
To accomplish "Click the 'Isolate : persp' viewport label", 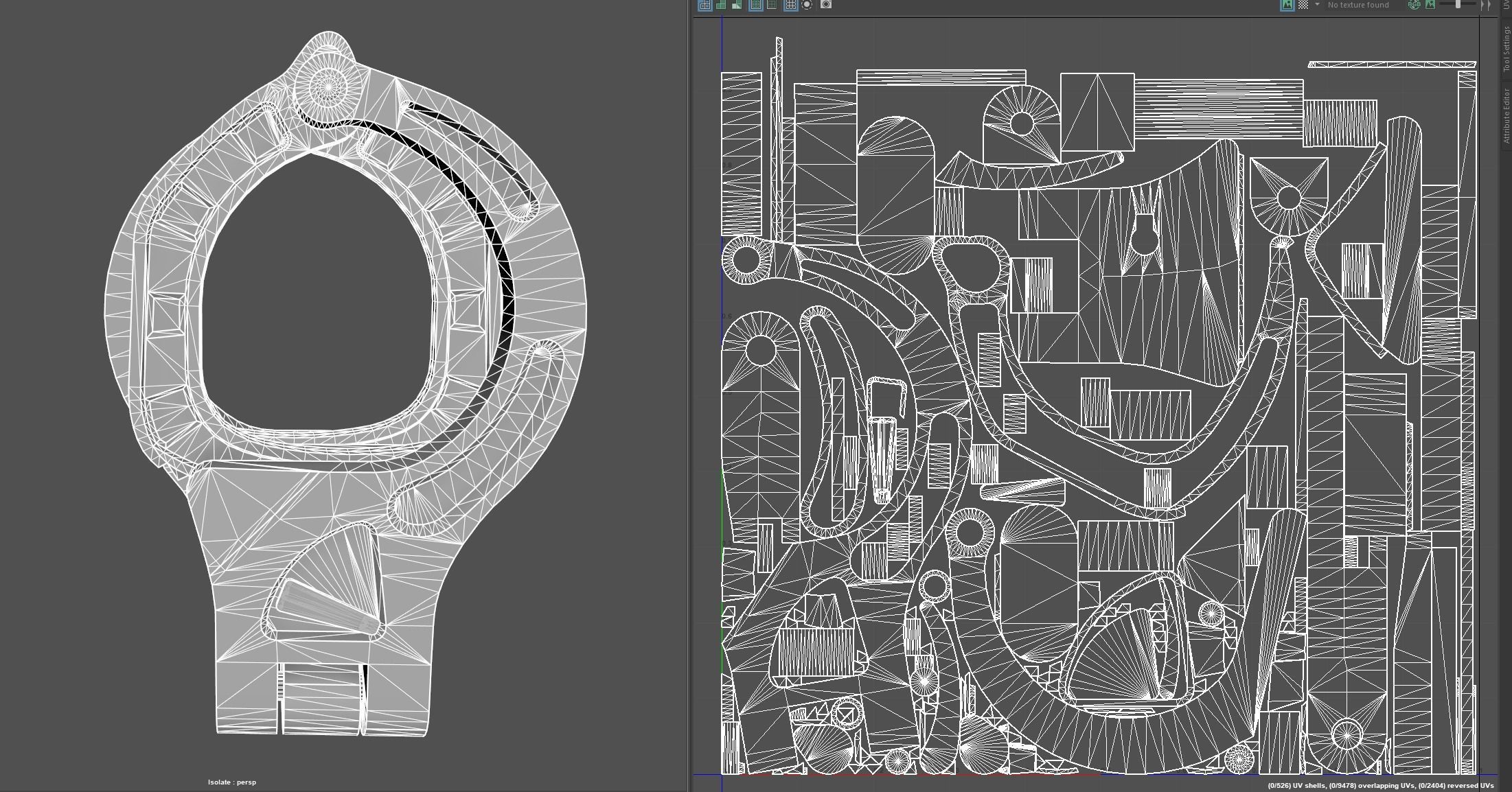I will click(x=232, y=782).
